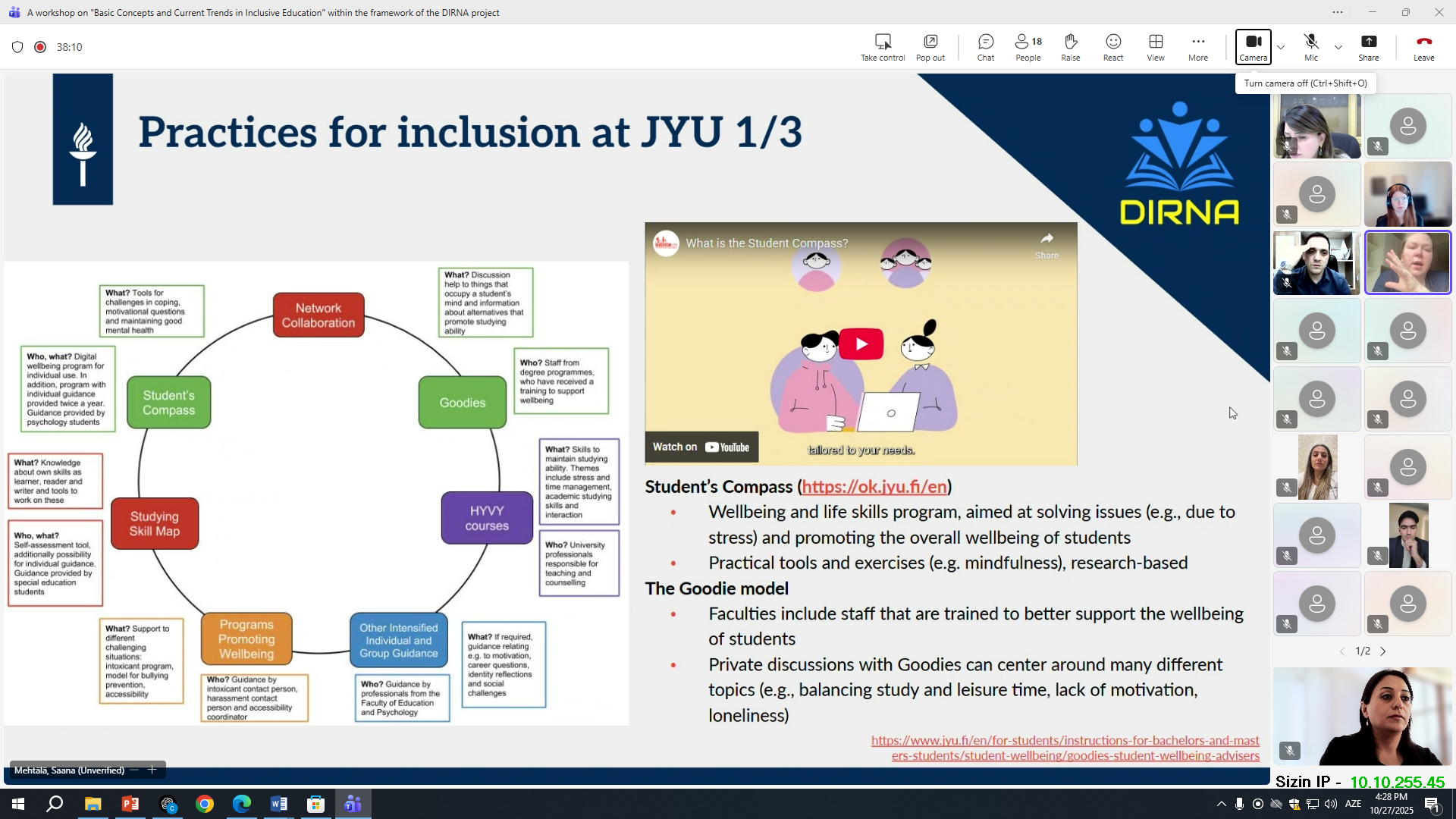
Task: Go to next participant gallery page
Action: [1383, 651]
